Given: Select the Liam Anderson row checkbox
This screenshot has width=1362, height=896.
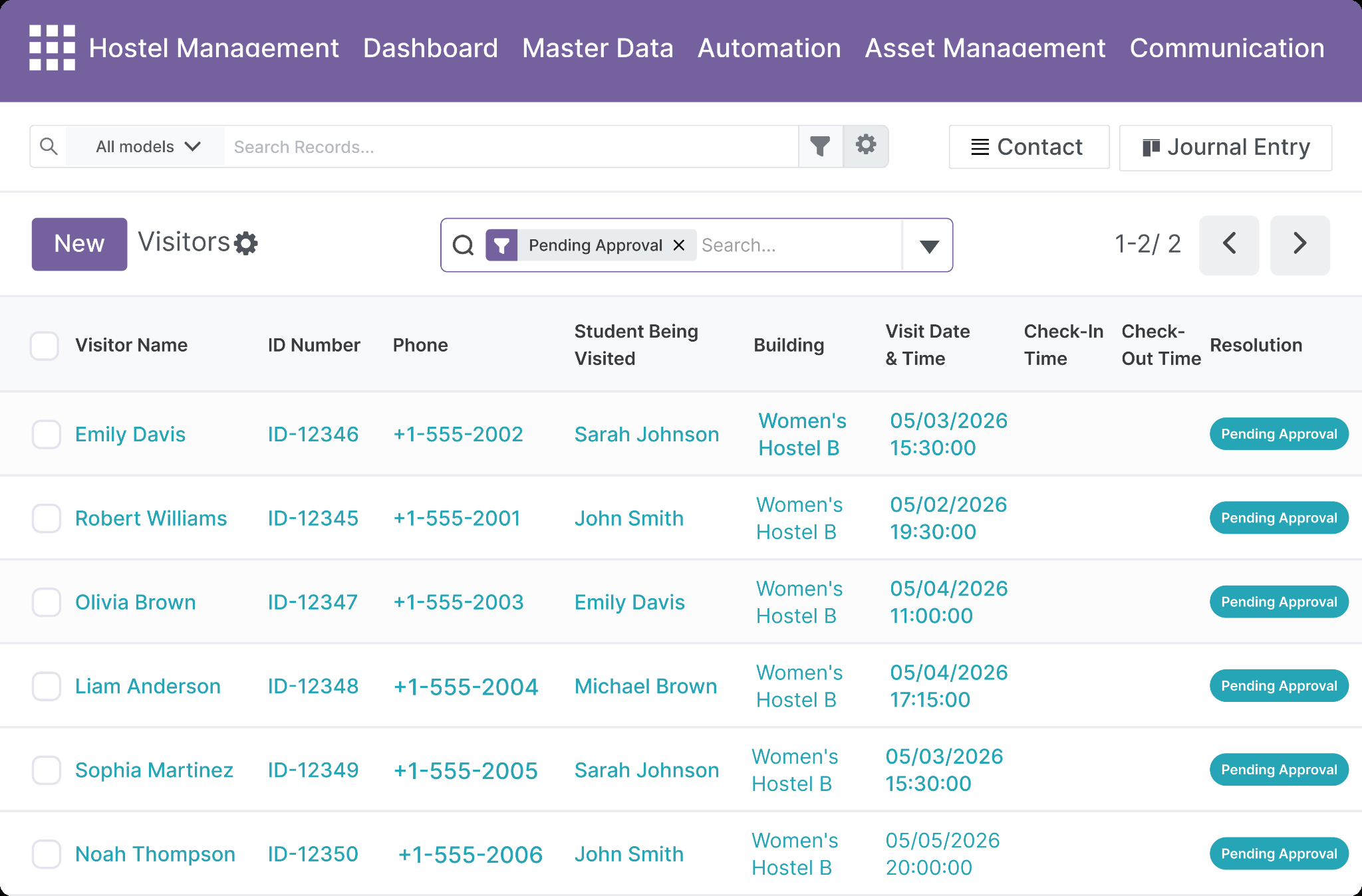Looking at the screenshot, I should [x=47, y=686].
